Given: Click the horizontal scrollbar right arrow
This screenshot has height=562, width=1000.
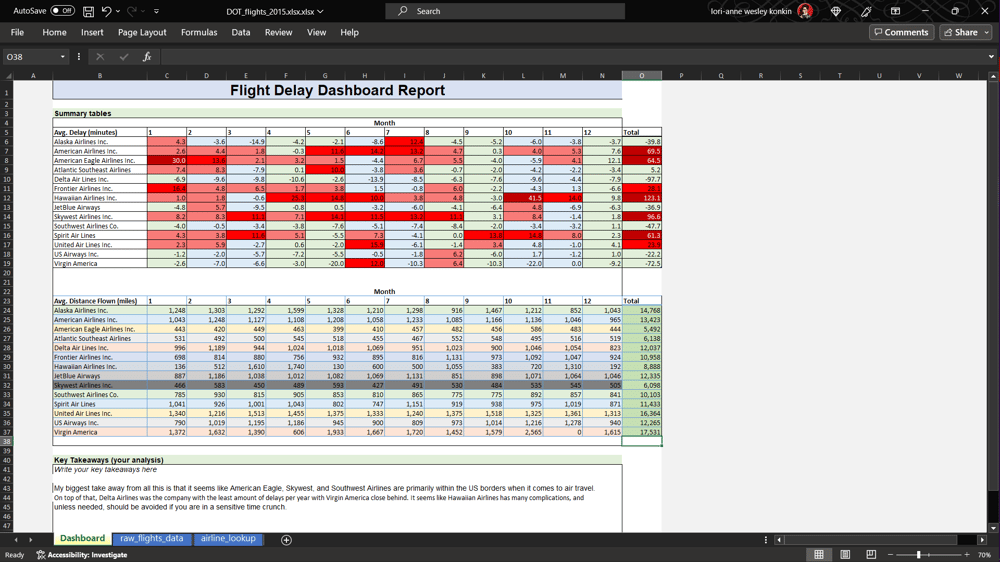Looking at the screenshot, I should click(x=982, y=540).
